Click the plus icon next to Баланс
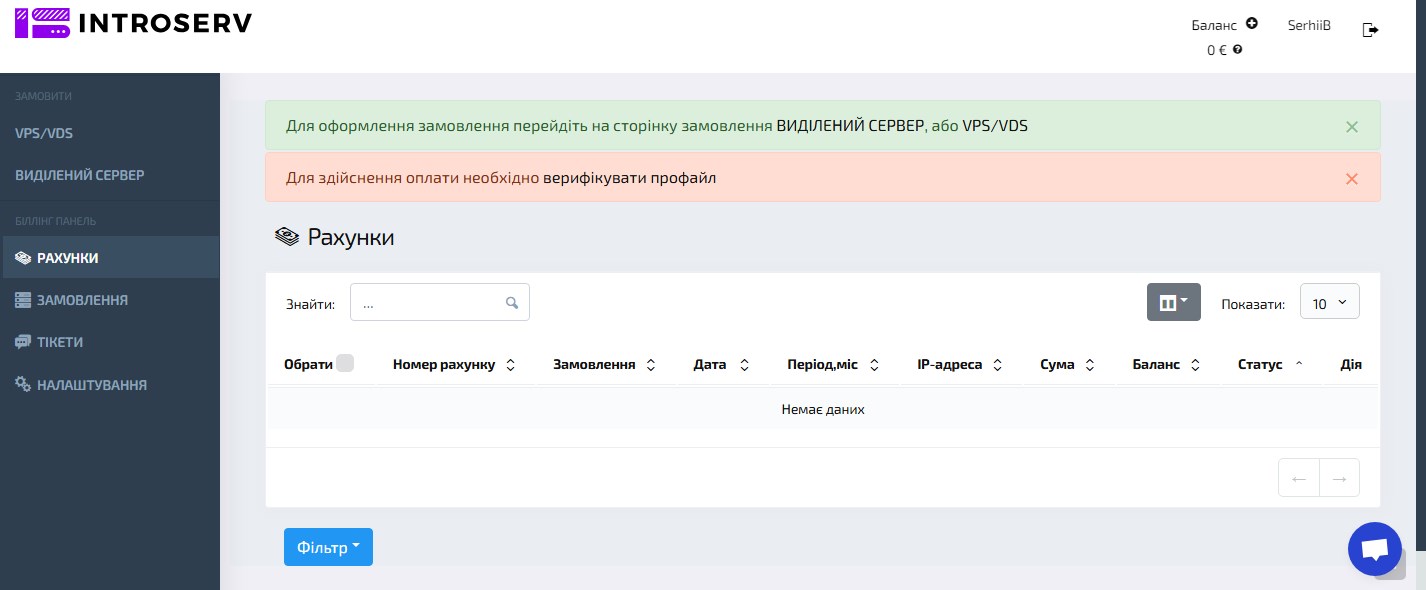This screenshot has width=1426, height=590. pyautogui.click(x=1252, y=24)
